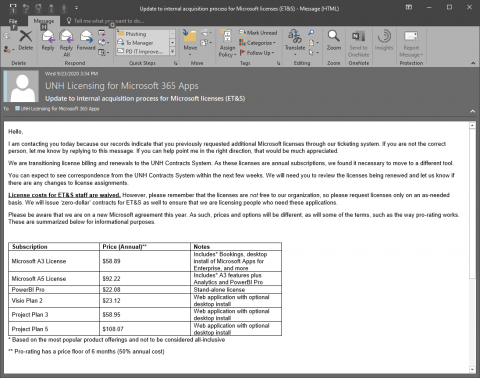The width and height of the screenshot is (480, 378).
Task: Open the Follow Up flag dropdown
Action: pos(257,53)
